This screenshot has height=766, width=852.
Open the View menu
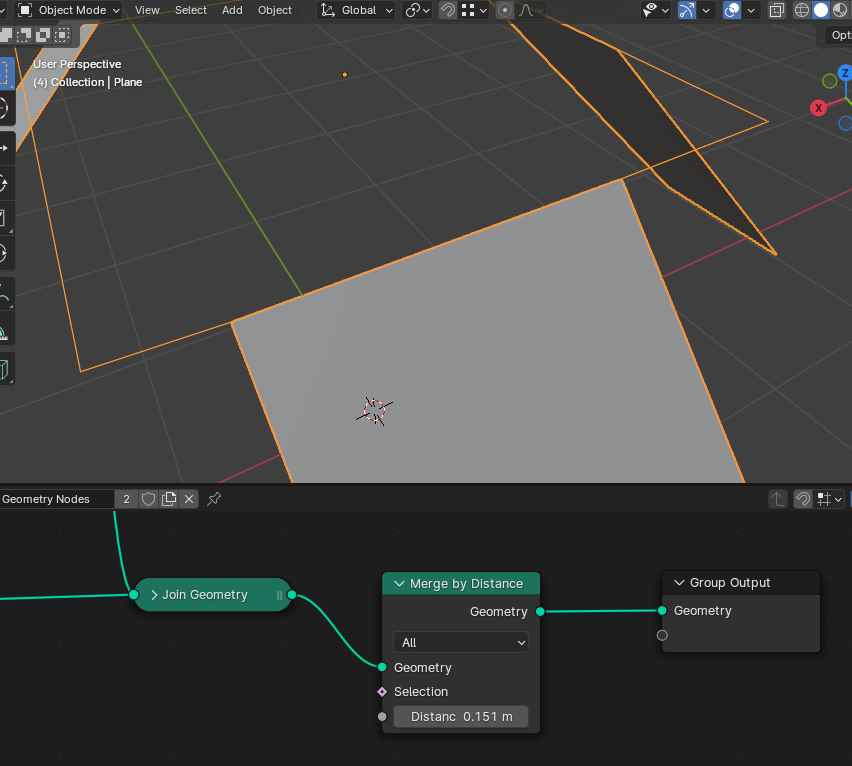[147, 10]
